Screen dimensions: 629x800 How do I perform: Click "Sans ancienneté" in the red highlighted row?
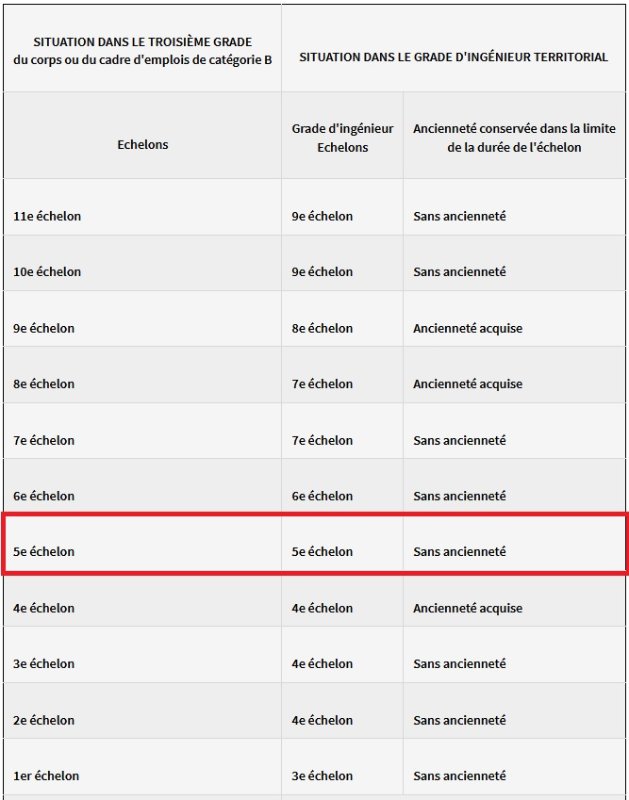click(459, 552)
